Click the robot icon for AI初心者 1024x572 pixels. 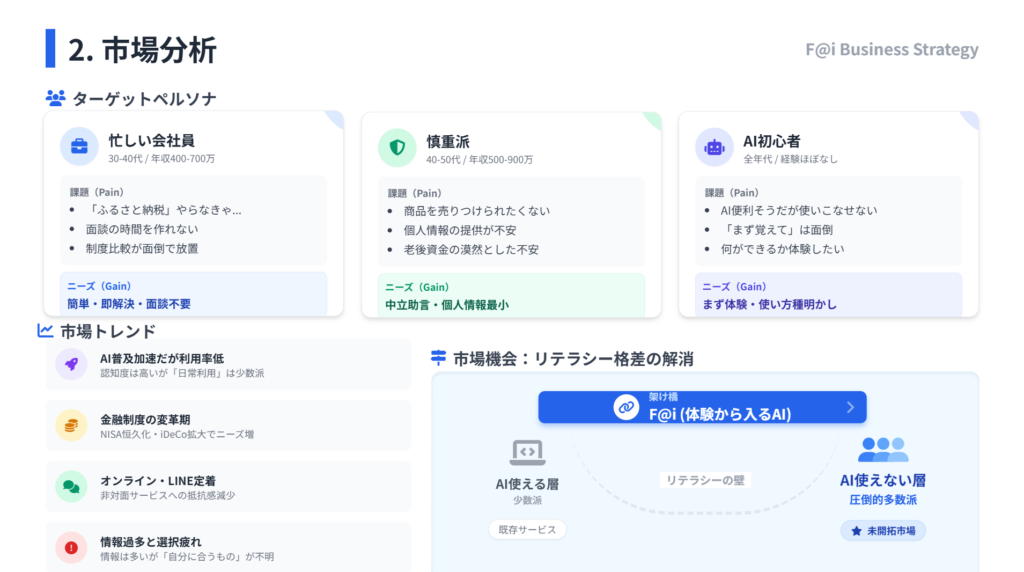pyautogui.click(x=714, y=148)
